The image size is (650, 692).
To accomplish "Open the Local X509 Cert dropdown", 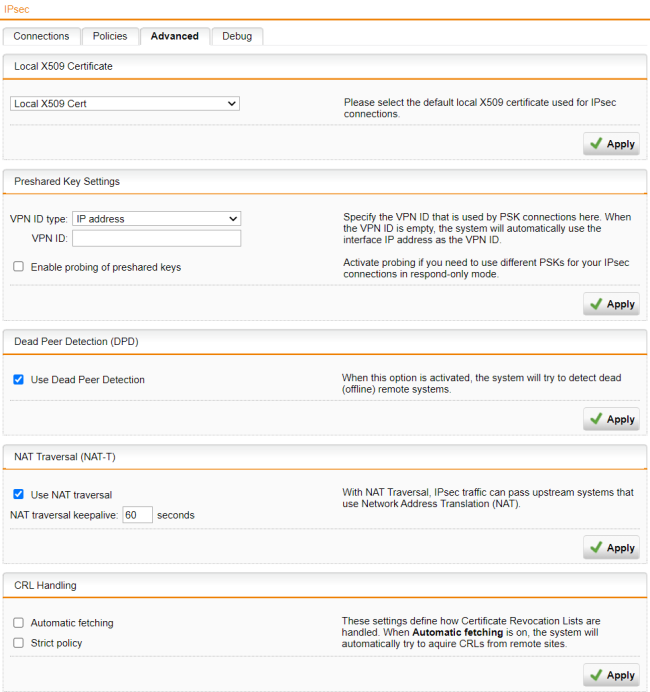I will pos(125,103).
